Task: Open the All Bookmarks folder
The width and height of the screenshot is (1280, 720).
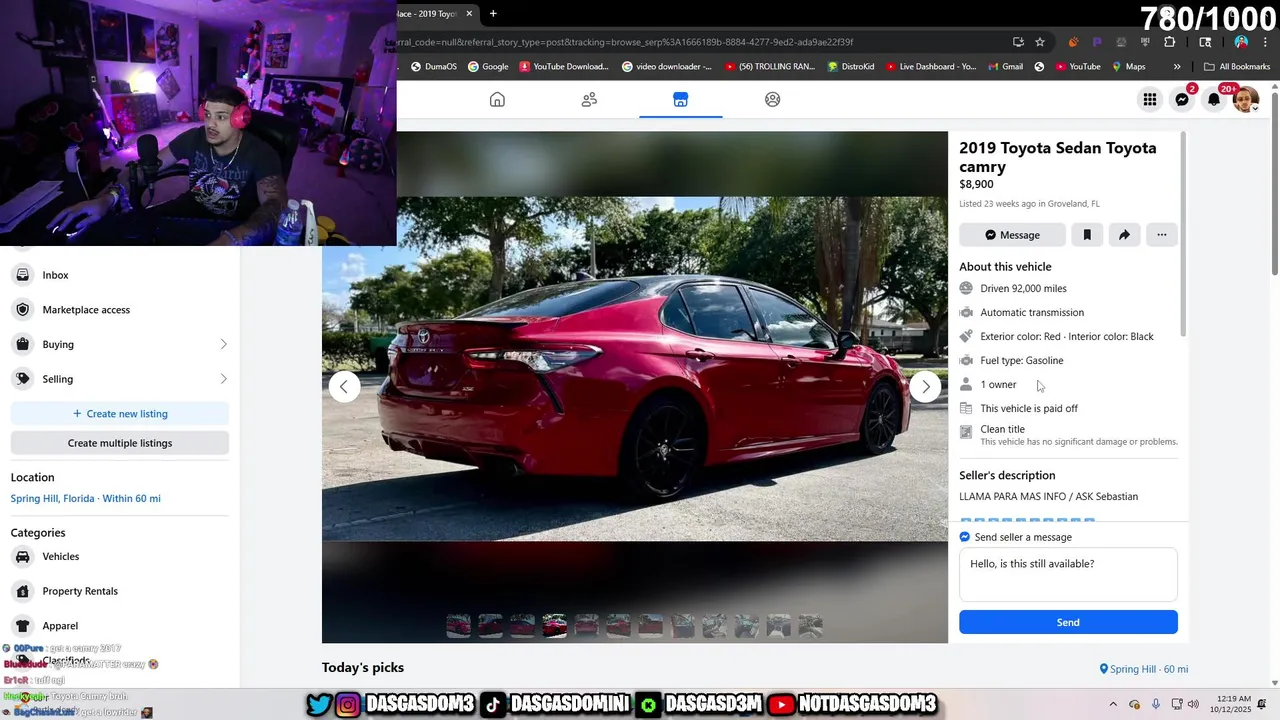Action: coord(1237,67)
